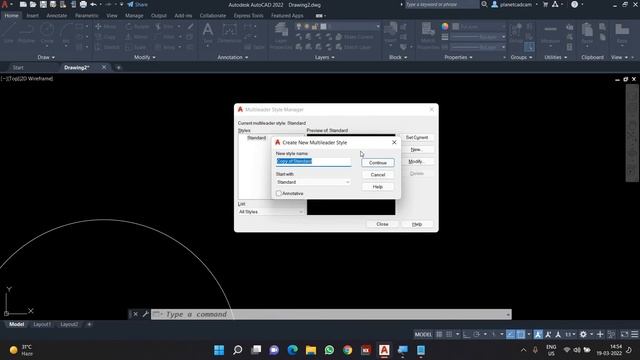Image resolution: width=640 pixels, height=360 pixels.
Task: Switch to the Insert ribbon tab
Action: click(x=32, y=16)
